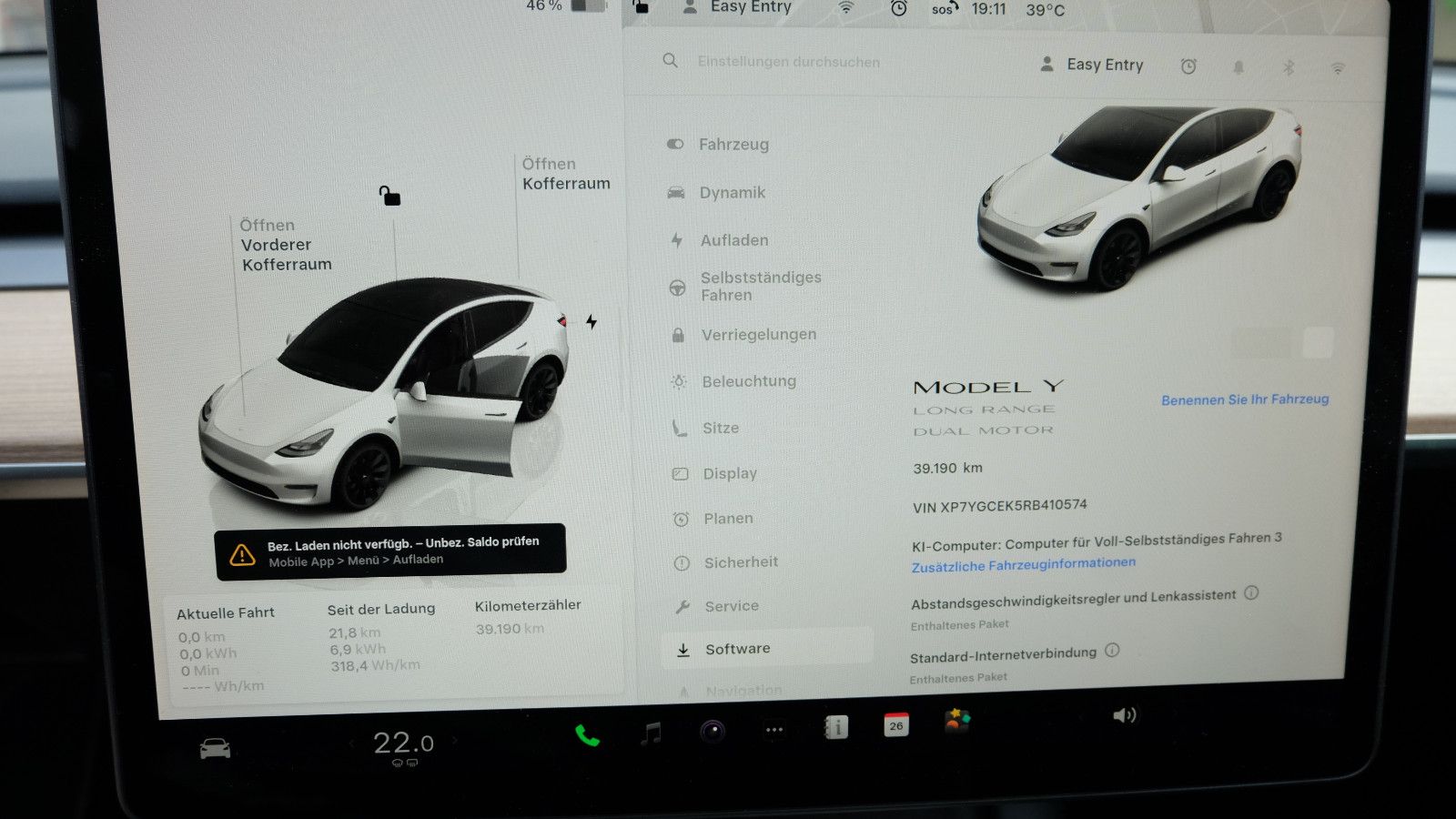This screenshot has height=819, width=1456.
Task: Tap the Bluetooth icon in settings header
Action: [x=1289, y=67]
